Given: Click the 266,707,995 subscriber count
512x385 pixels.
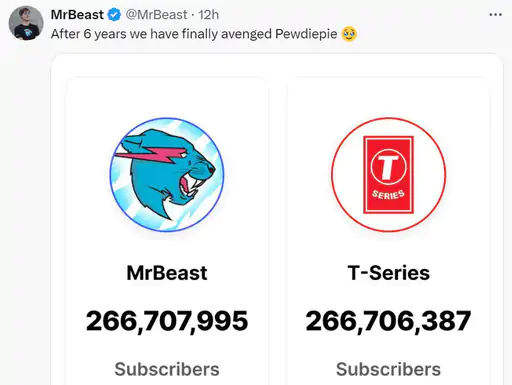Looking at the screenshot, I should [x=167, y=321].
